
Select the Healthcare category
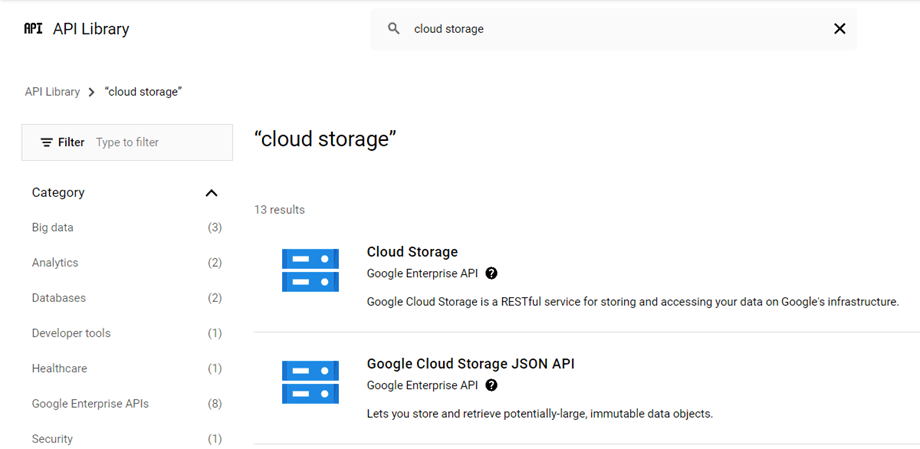coord(59,369)
